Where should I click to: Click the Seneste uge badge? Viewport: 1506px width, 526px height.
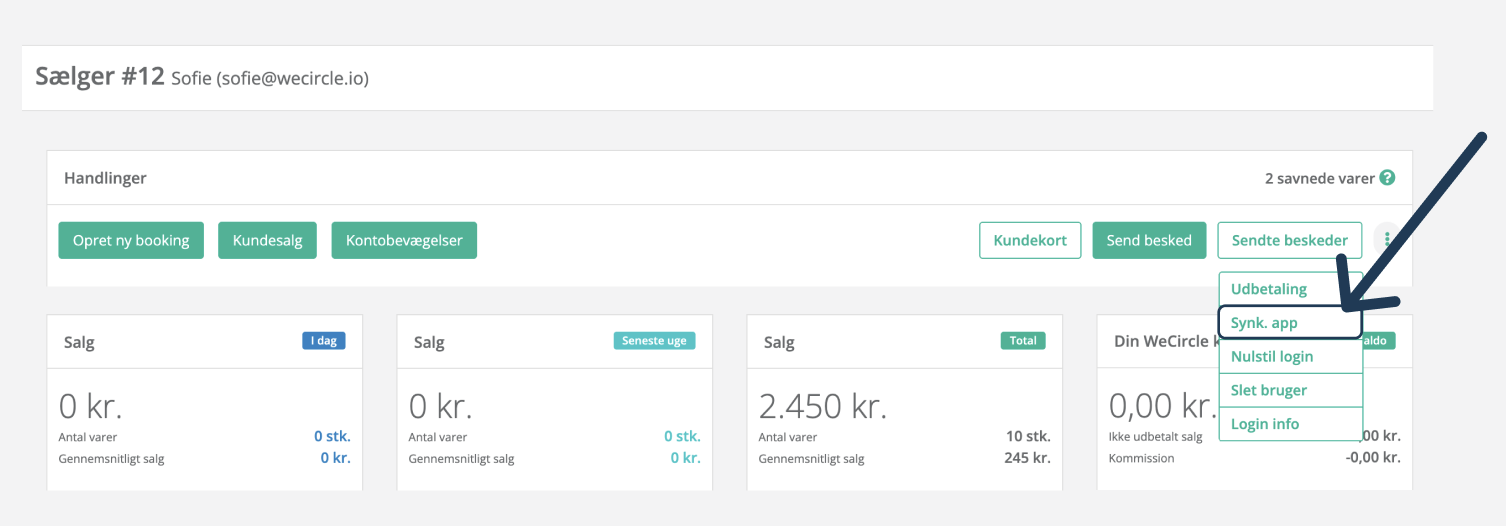click(x=655, y=341)
